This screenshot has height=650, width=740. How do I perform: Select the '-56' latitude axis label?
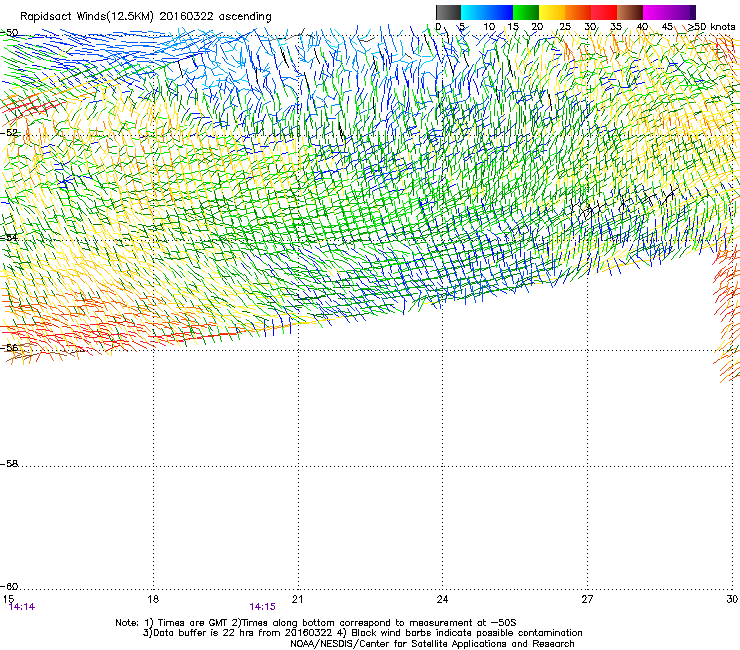[x=9, y=347]
